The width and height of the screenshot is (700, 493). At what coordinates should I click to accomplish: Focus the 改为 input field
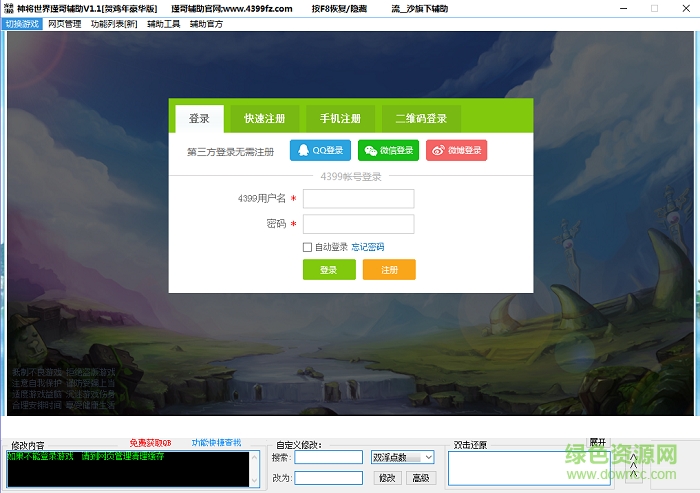pyautogui.click(x=329, y=478)
